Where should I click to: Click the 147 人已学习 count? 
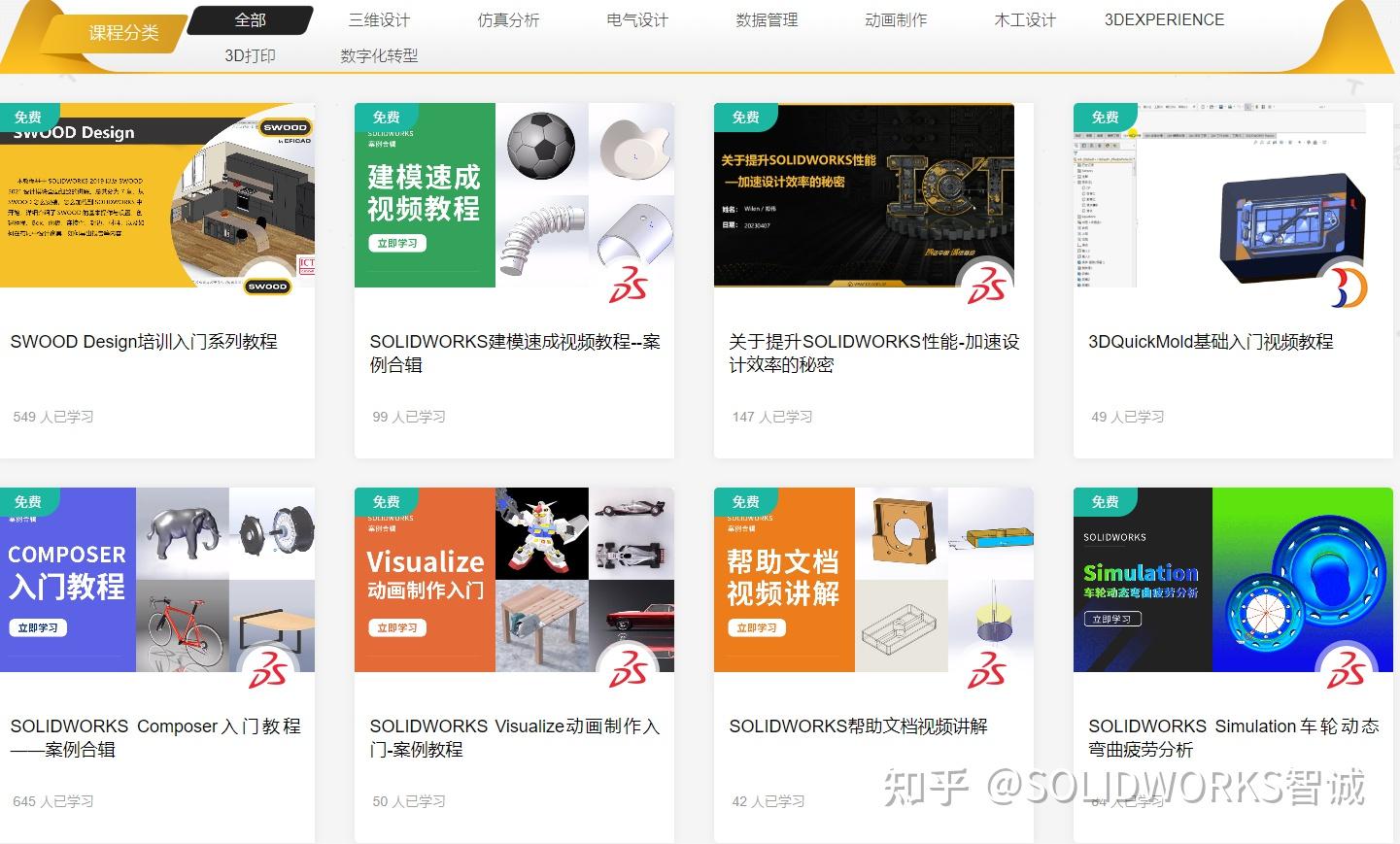click(772, 417)
